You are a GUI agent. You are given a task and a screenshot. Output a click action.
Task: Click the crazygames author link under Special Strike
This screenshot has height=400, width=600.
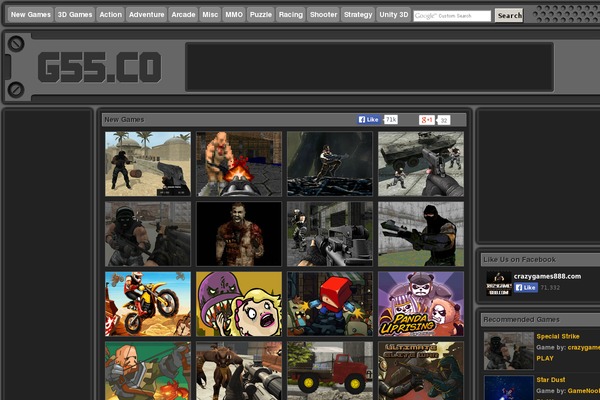click(x=584, y=348)
